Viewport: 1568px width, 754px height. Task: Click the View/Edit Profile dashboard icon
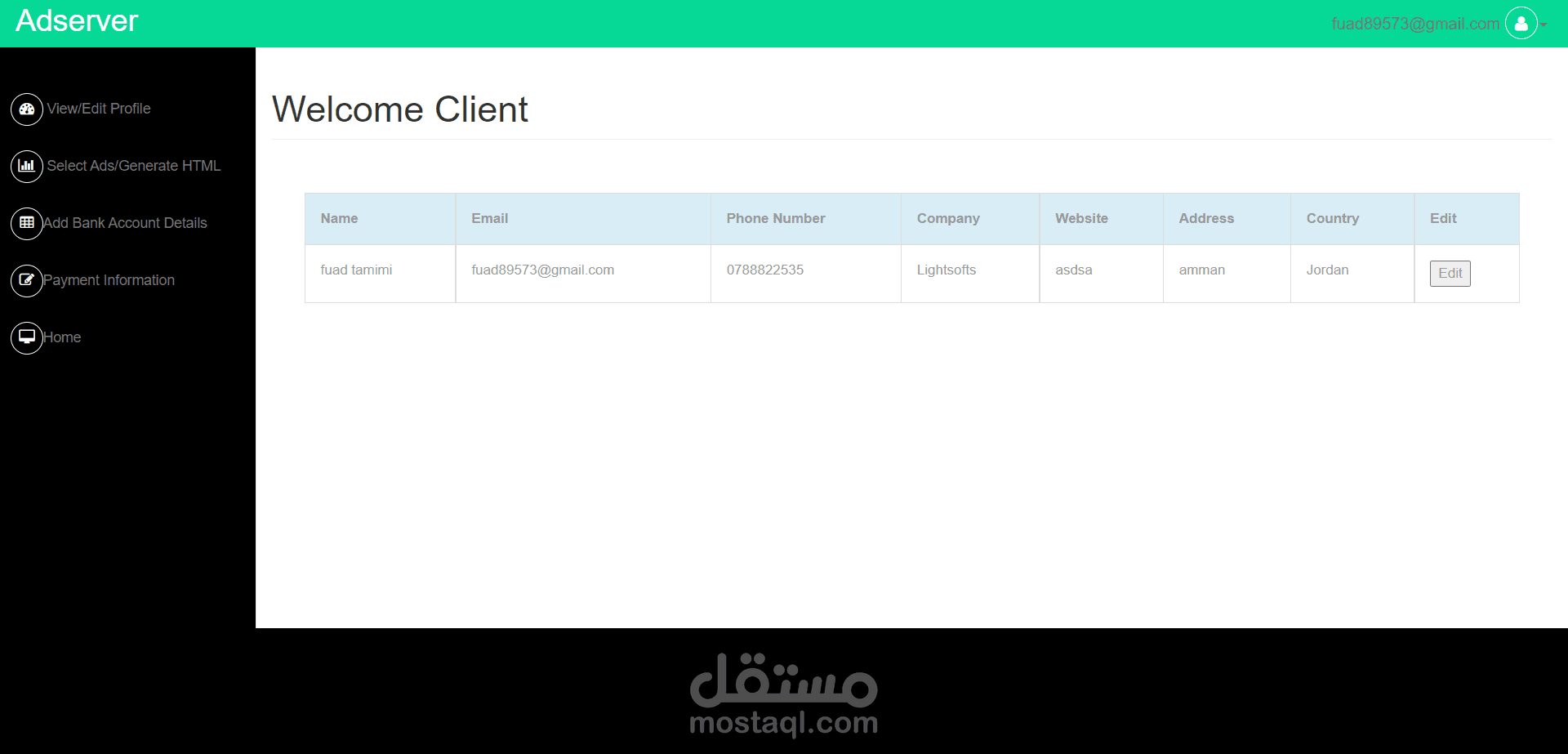coord(27,109)
